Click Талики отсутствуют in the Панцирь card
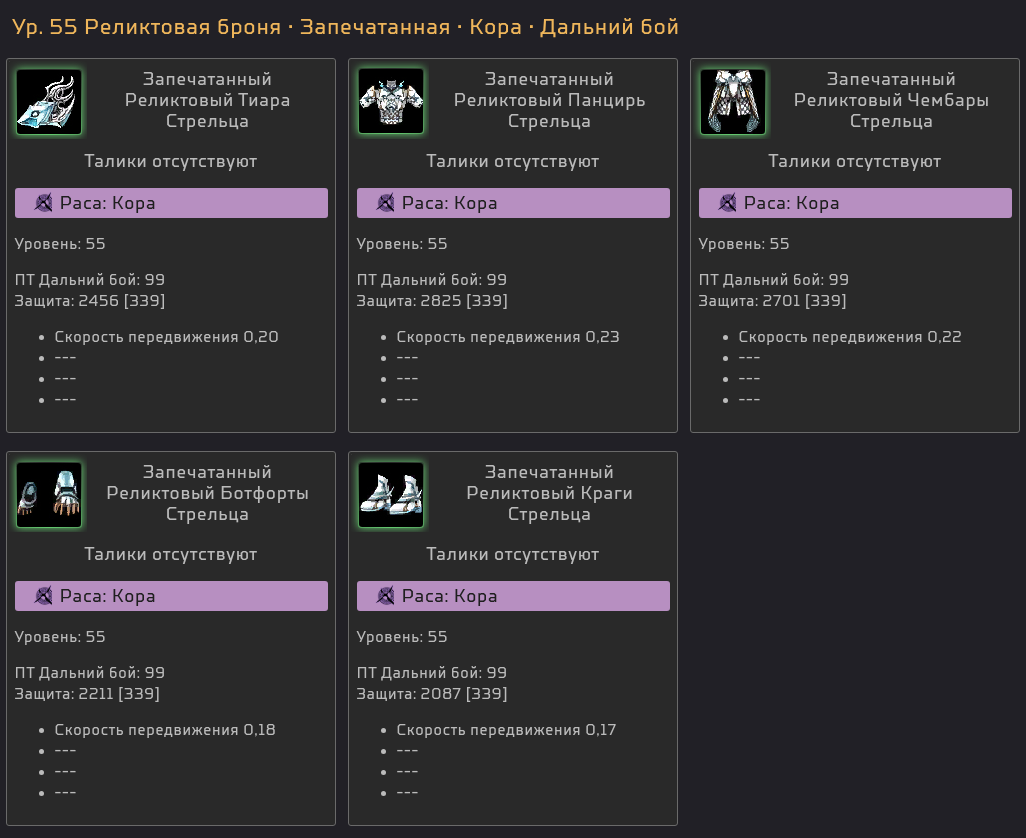Viewport: 1026px width, 838px height. 512,162
